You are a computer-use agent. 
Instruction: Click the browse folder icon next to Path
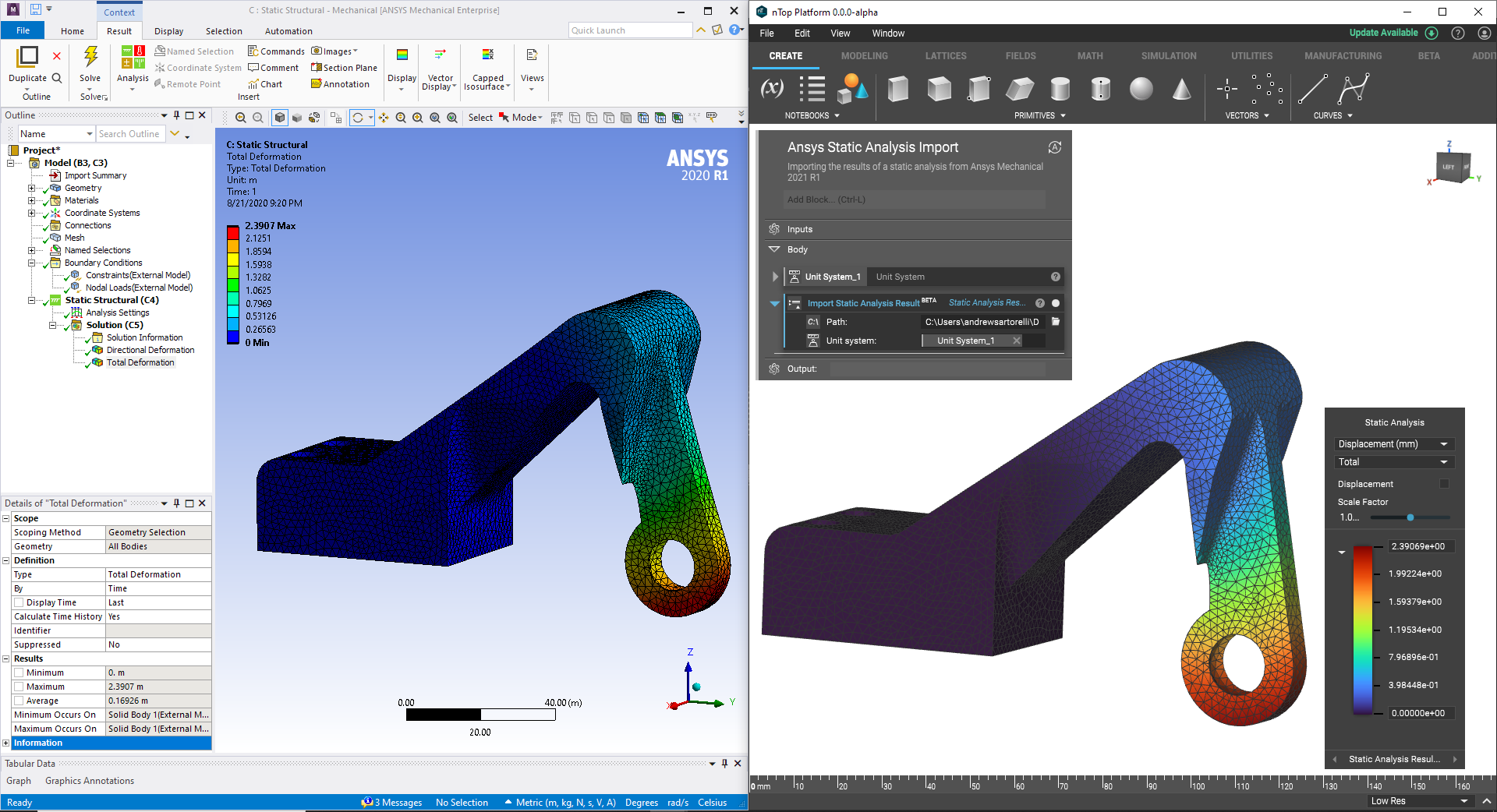[x=1056, y=322]
